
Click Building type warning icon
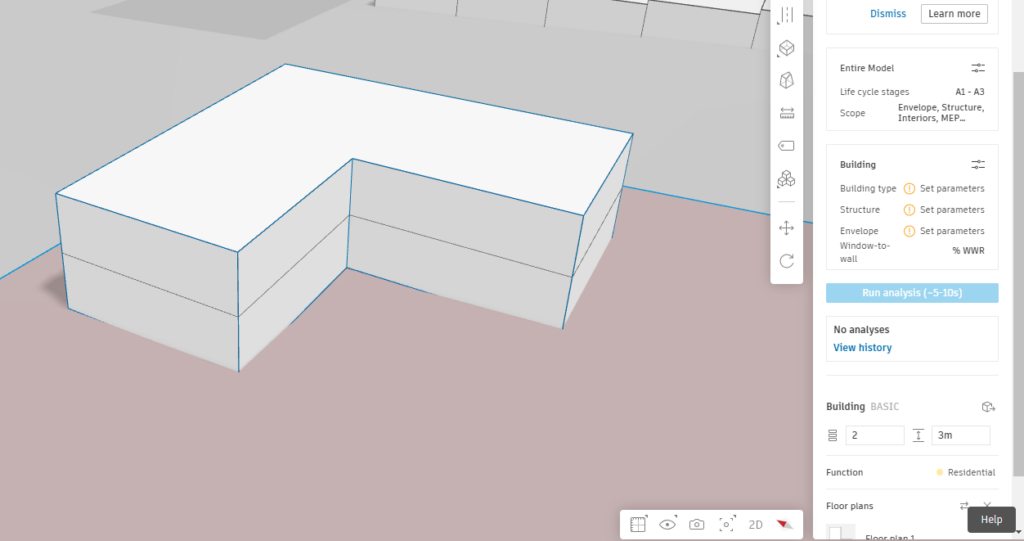tap(909, 188)
